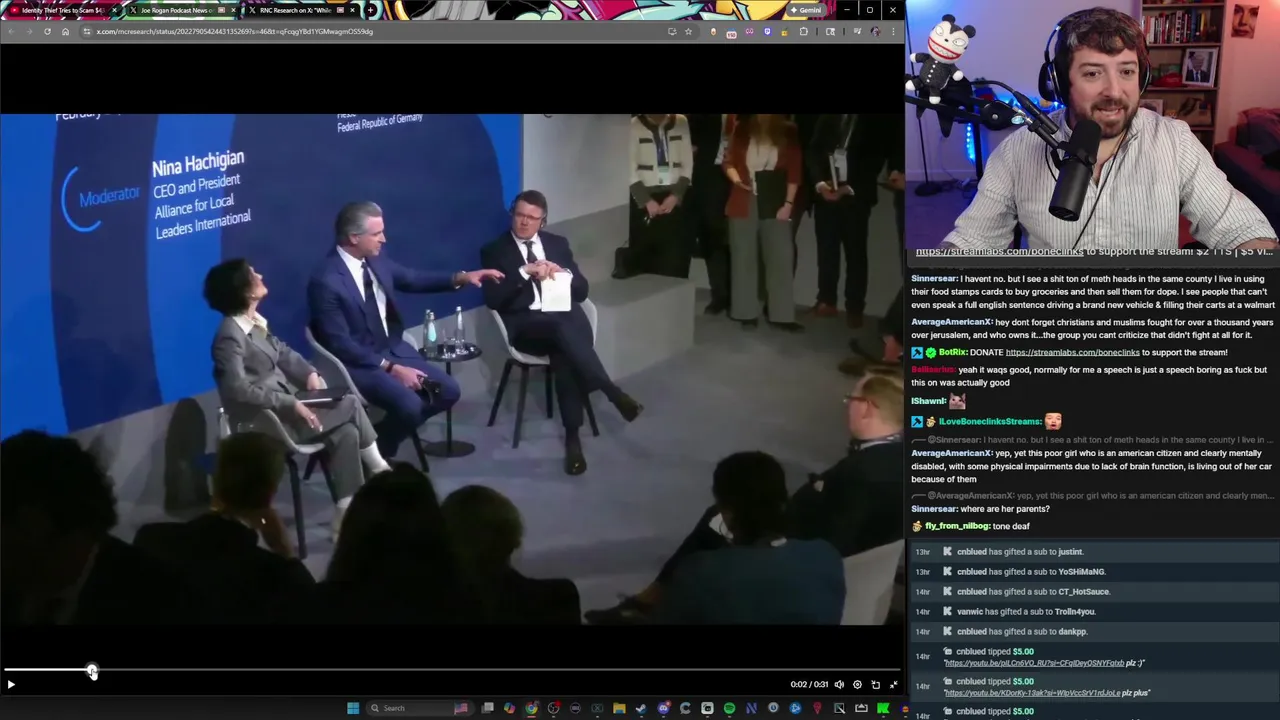Bookmark this page with the star icon

coord(688,31)
